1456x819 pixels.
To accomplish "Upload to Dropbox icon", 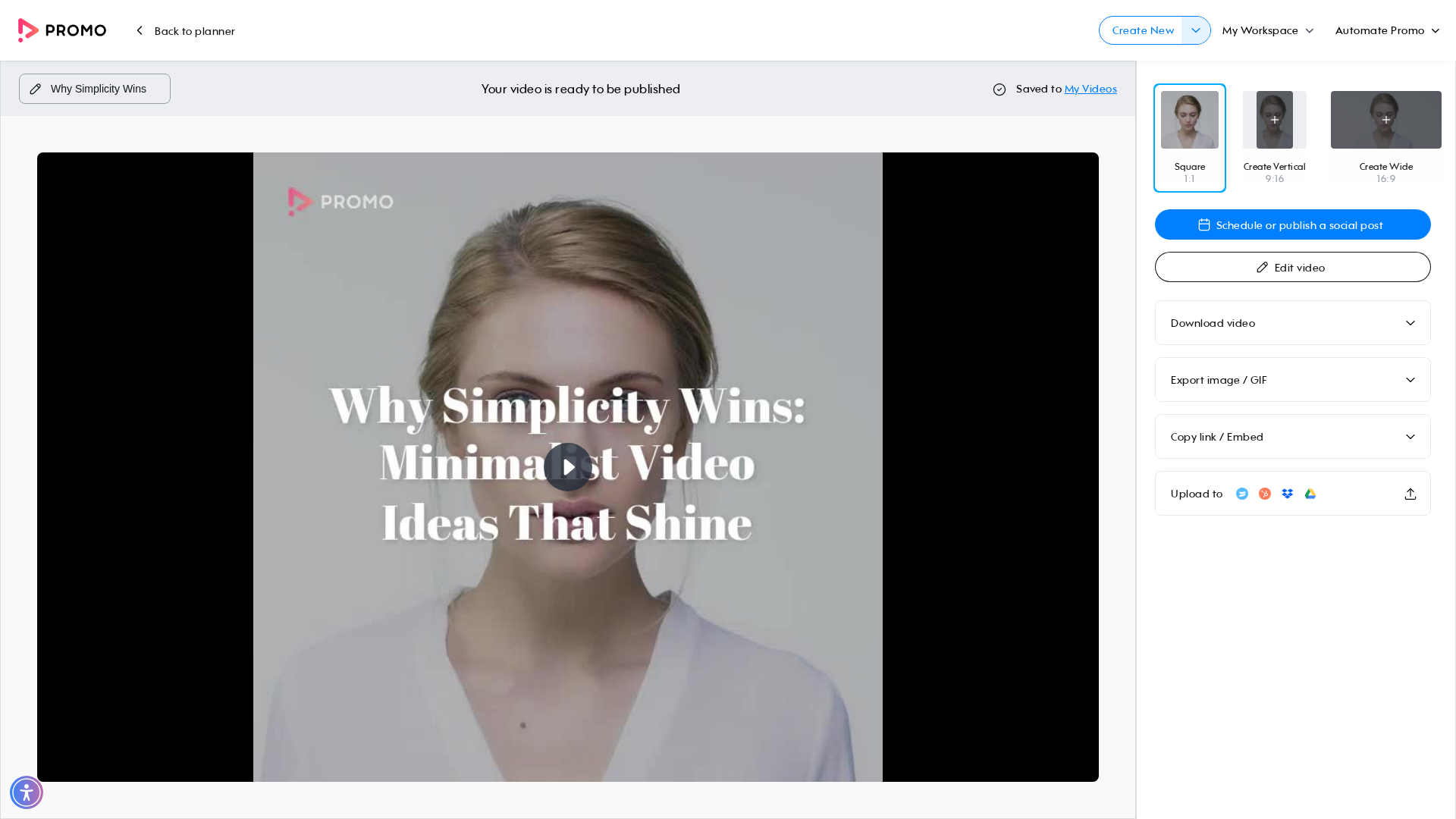I will [1288, 494].
